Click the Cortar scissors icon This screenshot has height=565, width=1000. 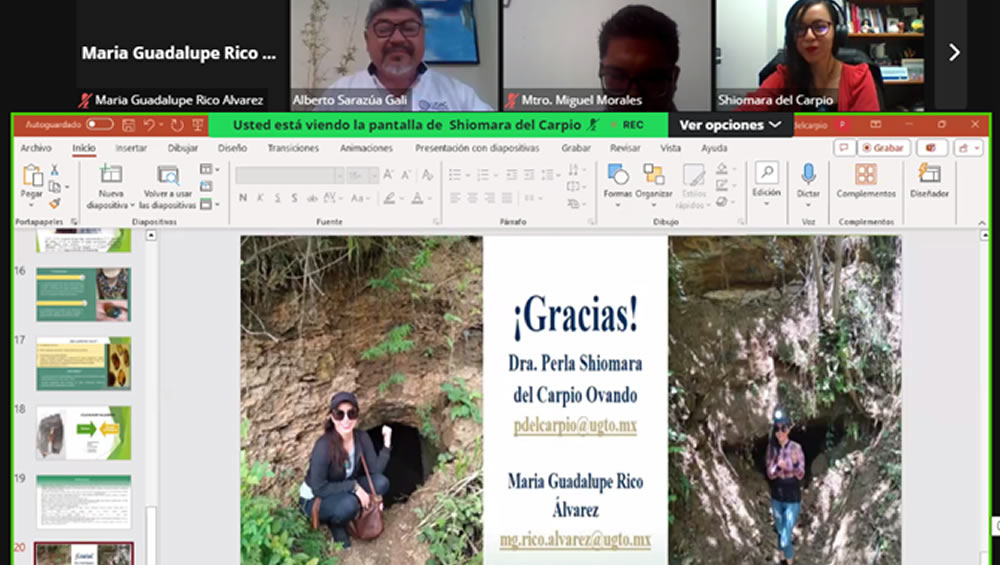pos(55,170)
